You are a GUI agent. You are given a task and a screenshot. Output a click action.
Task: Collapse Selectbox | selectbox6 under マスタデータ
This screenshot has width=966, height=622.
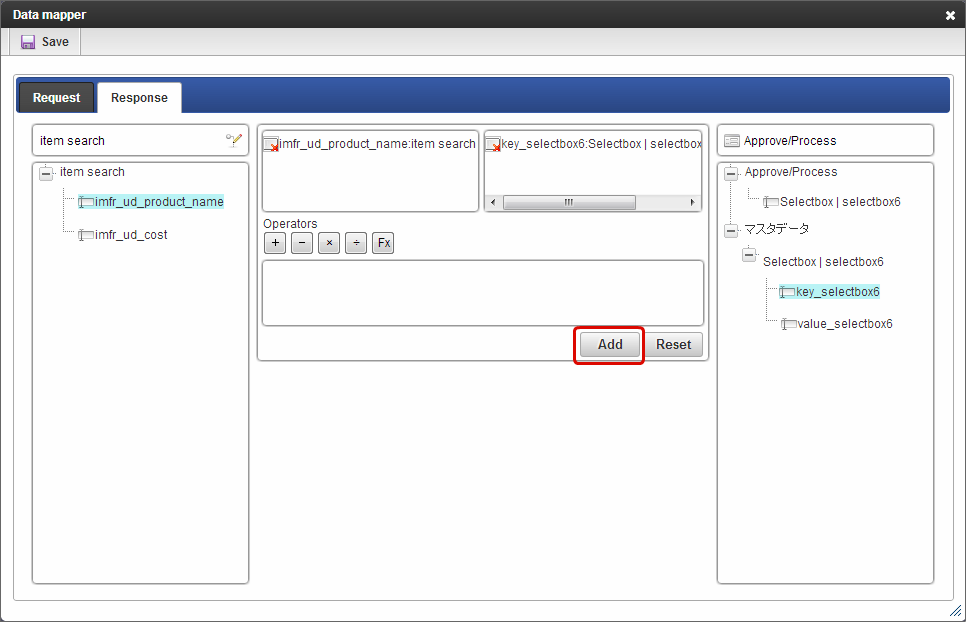[x=749, y=254]
